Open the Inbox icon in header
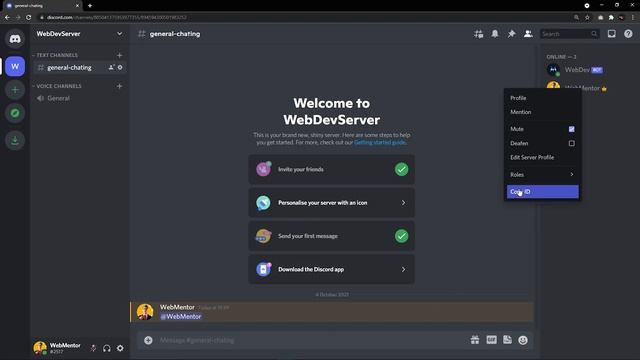Screen dimensions: 640x360 [x=611, y=34]
